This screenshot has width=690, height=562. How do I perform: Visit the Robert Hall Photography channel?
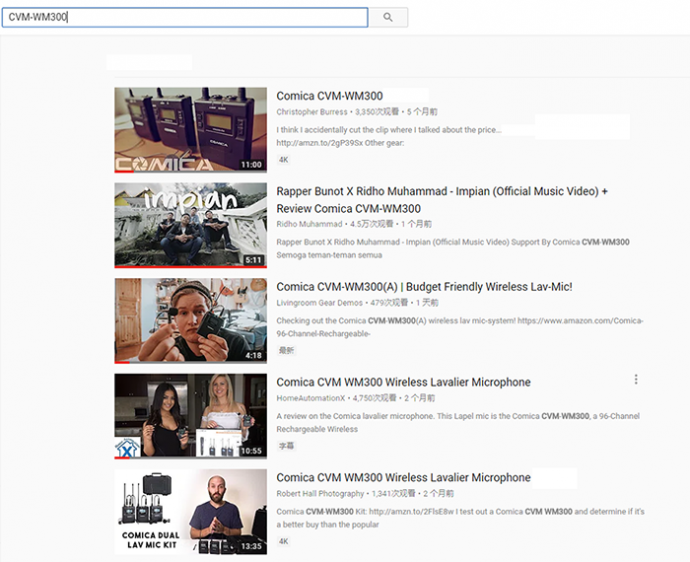[x=321, y=493]
